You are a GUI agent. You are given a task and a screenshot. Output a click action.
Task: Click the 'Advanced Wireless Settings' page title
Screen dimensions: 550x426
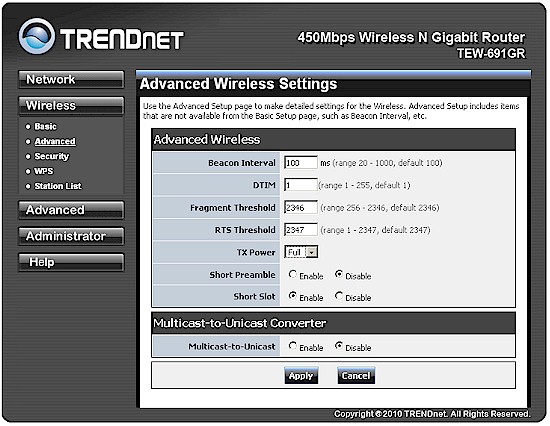239,84
